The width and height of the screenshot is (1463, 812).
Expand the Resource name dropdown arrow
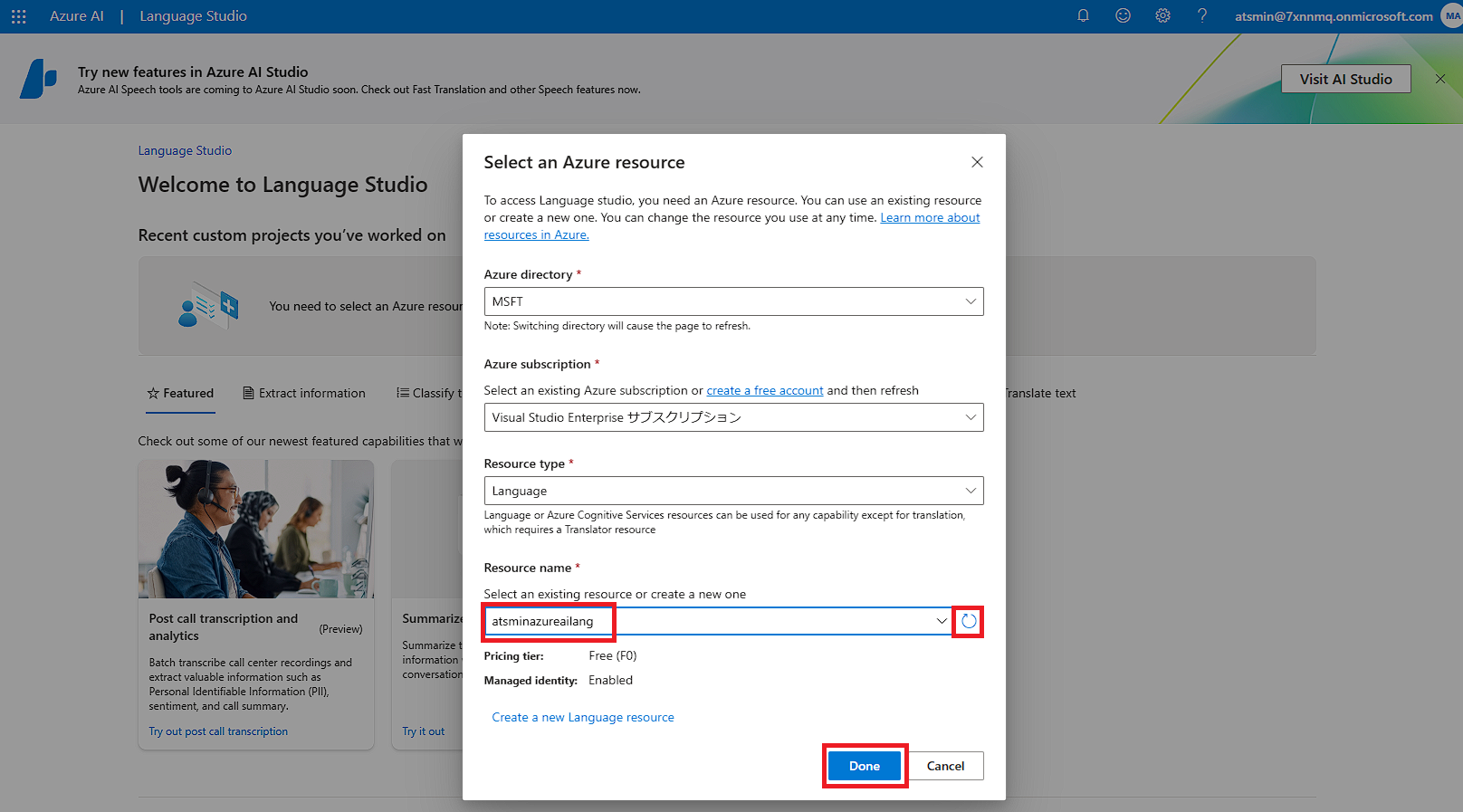pyautogui.click(x=942, y=621)
